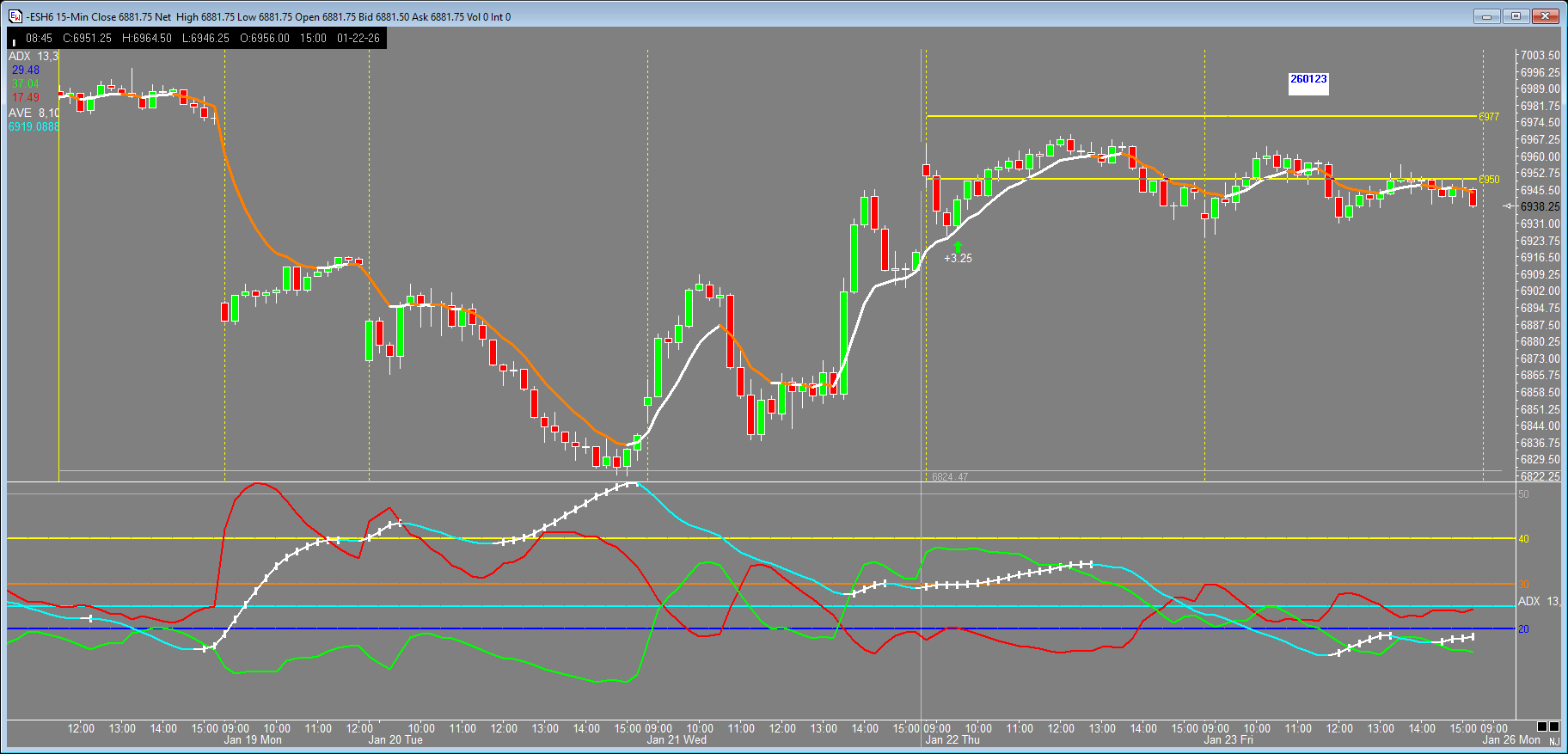1568x754 pixels.
Task: Select the yellow 6977 horizontal line label
Action: pos(1489,117)
